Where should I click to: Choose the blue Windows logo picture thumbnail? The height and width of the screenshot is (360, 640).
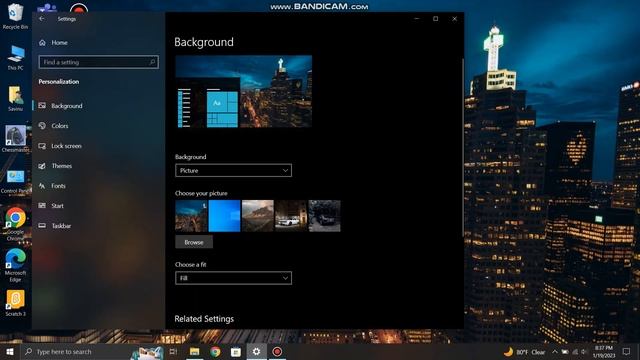(224, 216)
